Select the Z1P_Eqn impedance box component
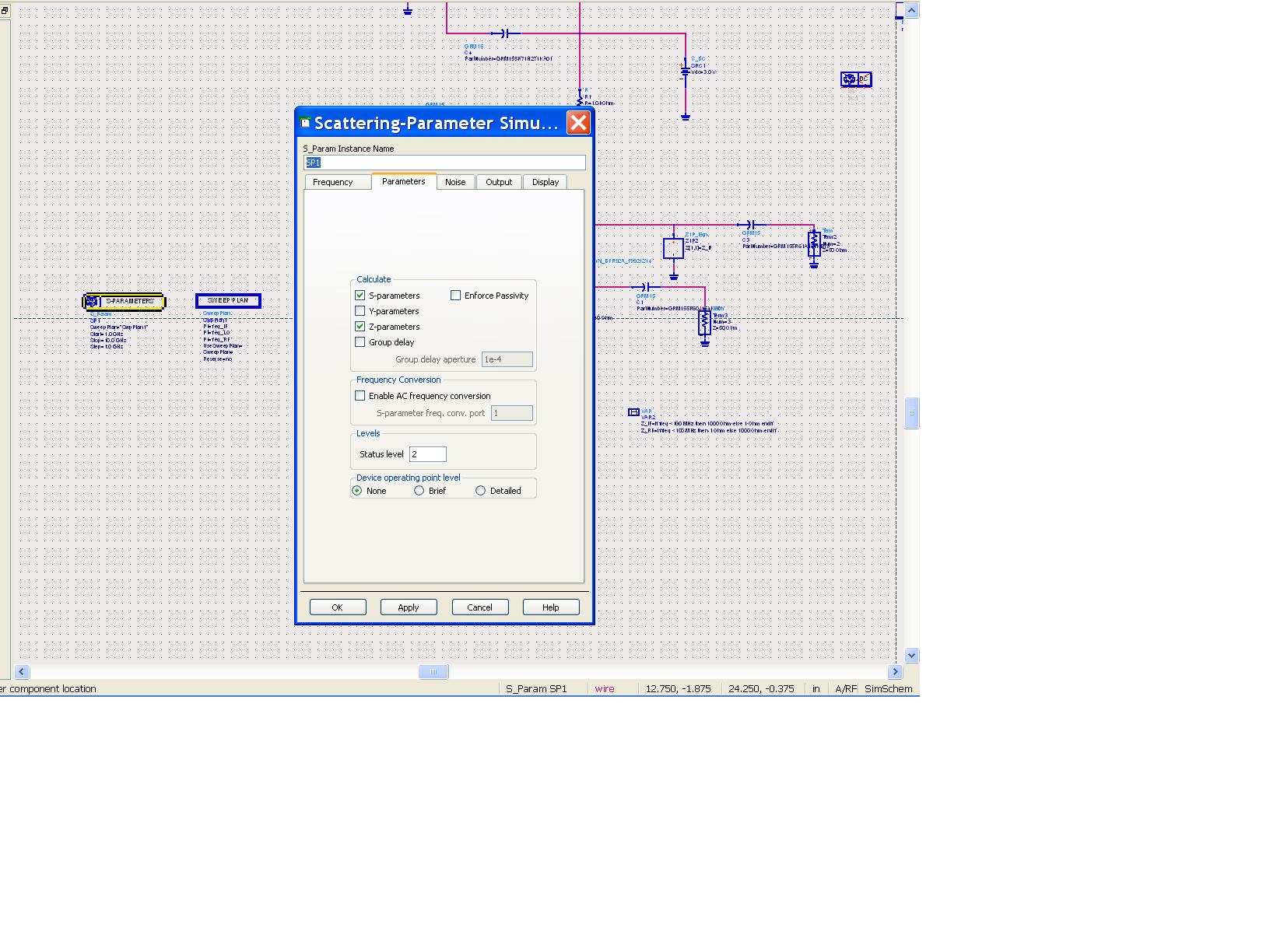 tap(673, 248)
